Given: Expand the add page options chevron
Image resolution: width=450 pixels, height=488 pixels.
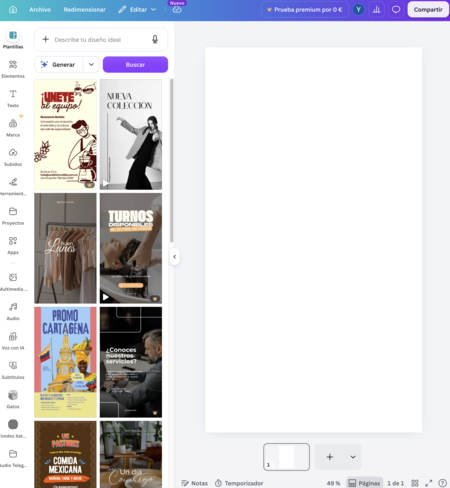Looking at the screenshot, I should (x=353, y=457).
